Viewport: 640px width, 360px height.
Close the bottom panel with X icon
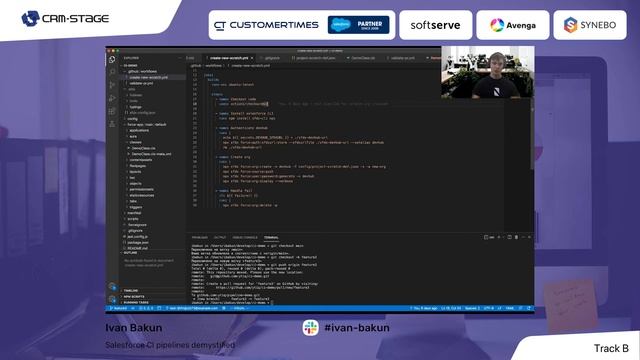(x=529, y=237)
